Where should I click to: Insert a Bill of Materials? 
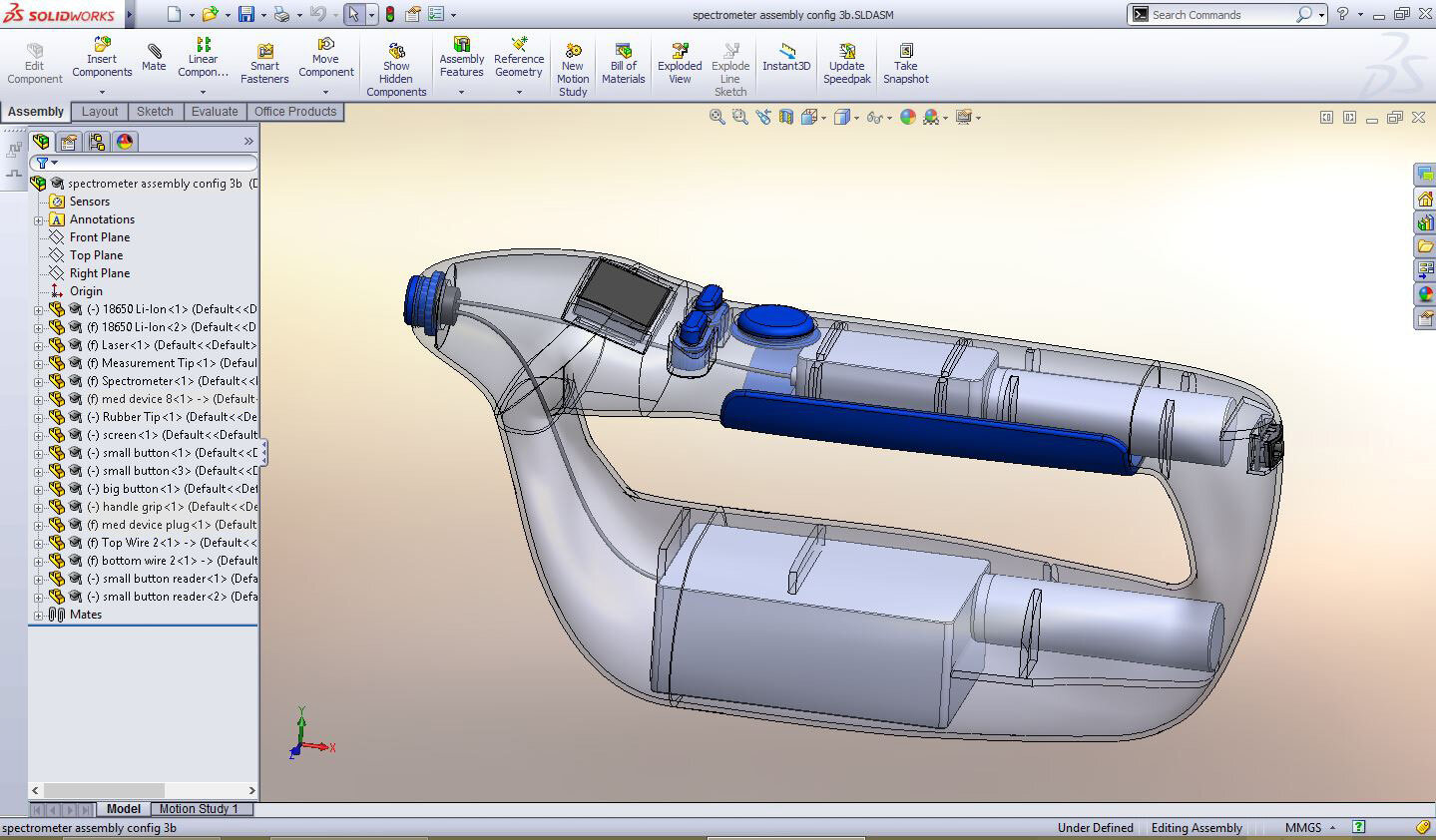[x=623, y=64]
